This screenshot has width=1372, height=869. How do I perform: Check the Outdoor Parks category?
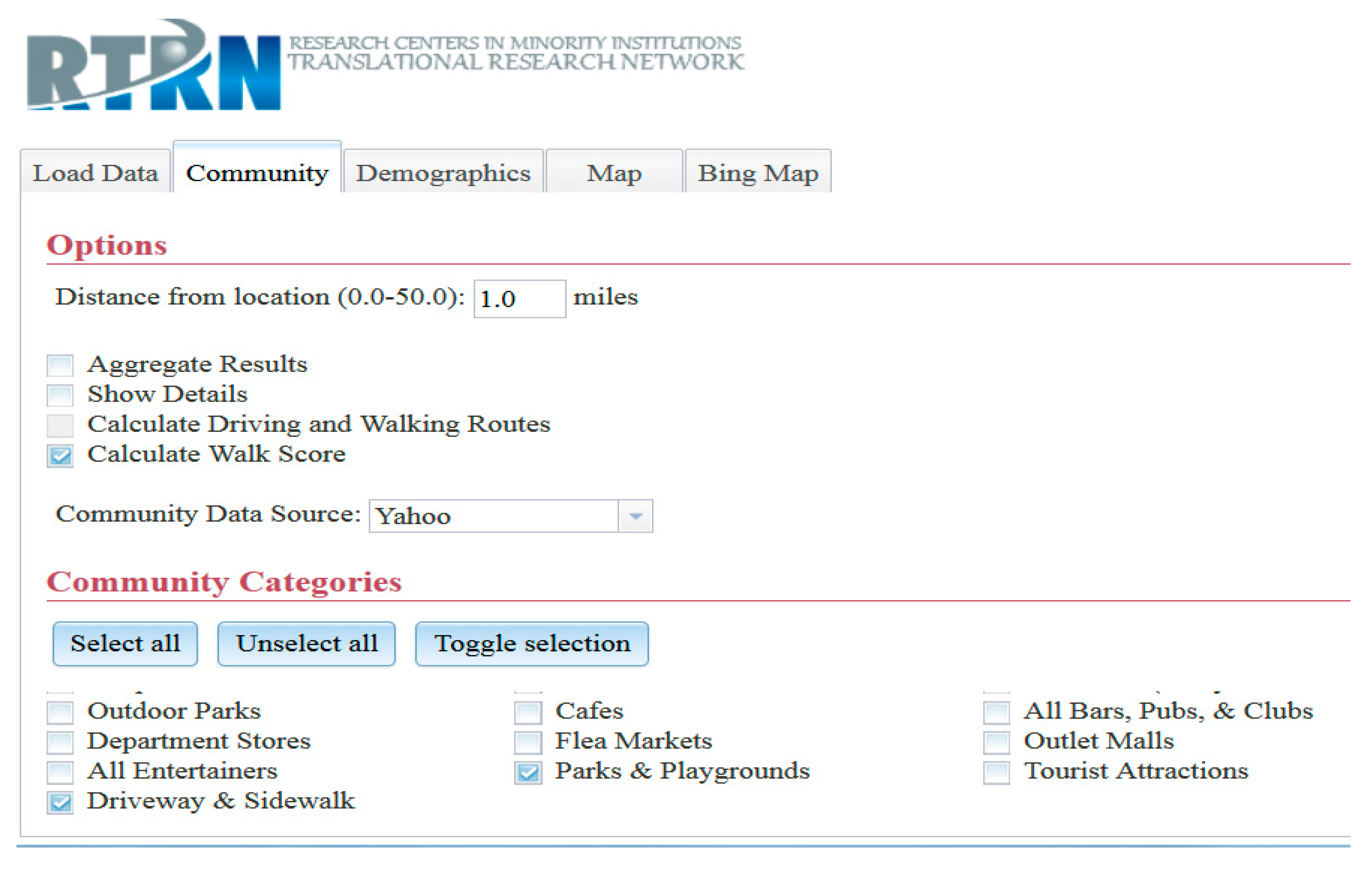click(60, 712)
